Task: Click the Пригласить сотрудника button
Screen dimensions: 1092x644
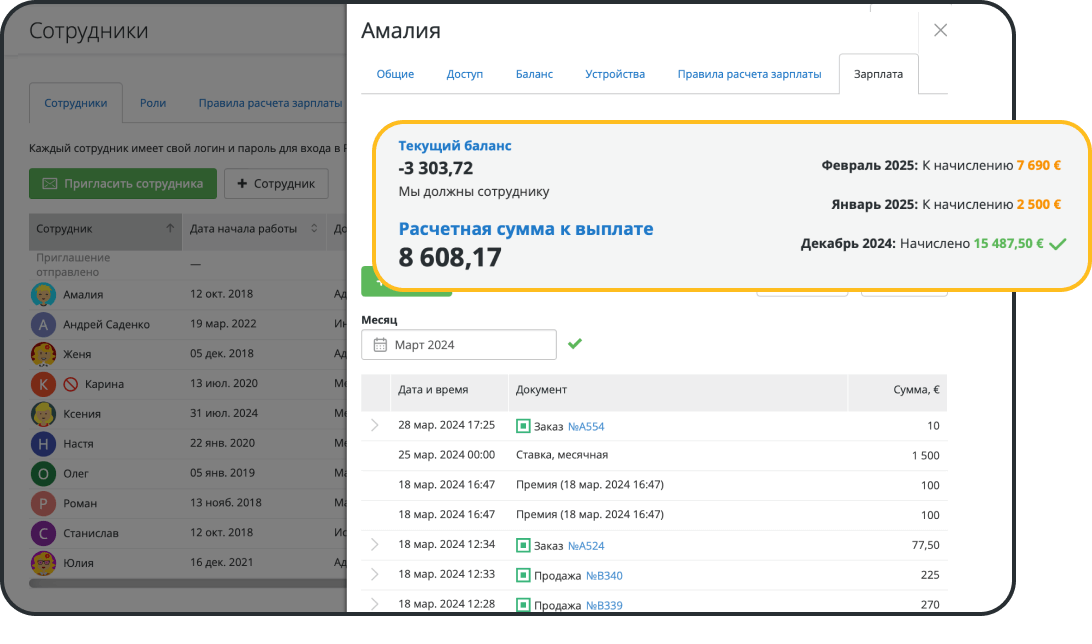Action: click(123, 183)
